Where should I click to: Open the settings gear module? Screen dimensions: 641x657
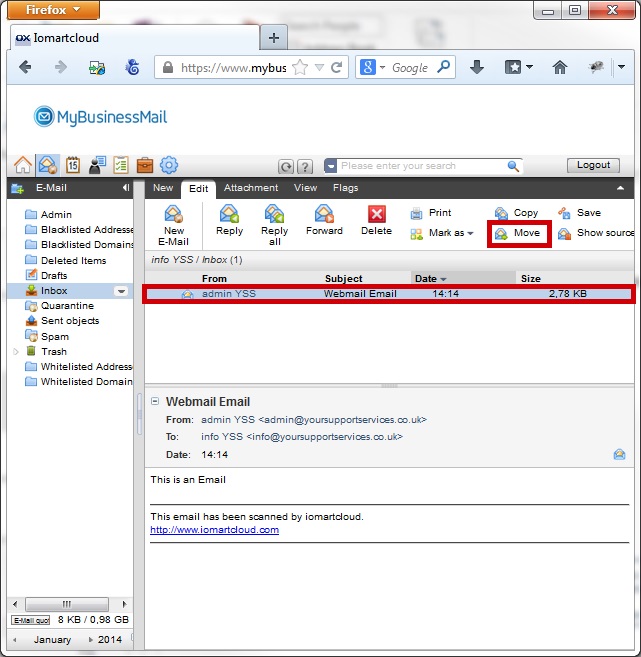click(x=169, y=165)
